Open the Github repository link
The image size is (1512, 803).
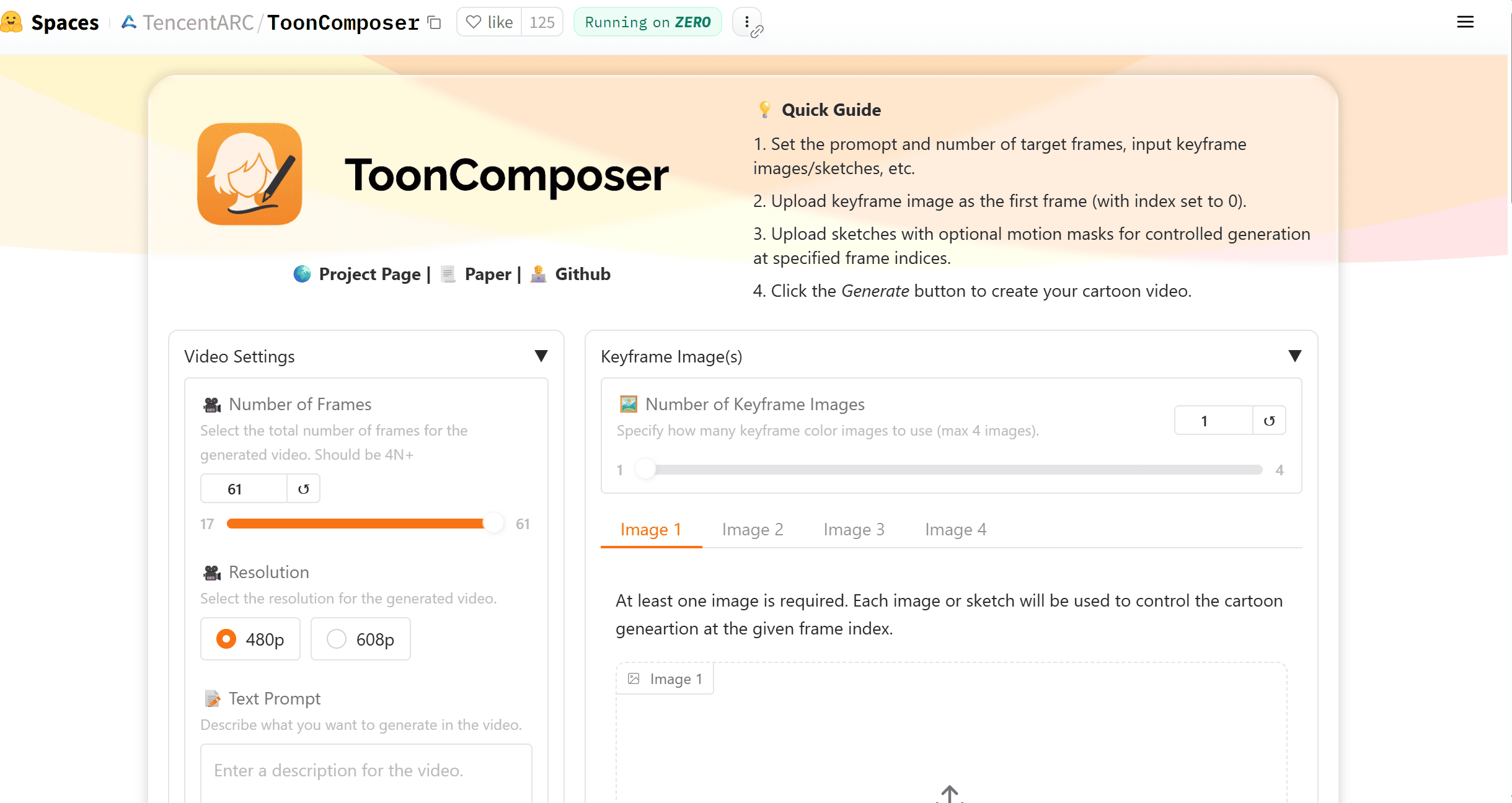click(583, 274)
